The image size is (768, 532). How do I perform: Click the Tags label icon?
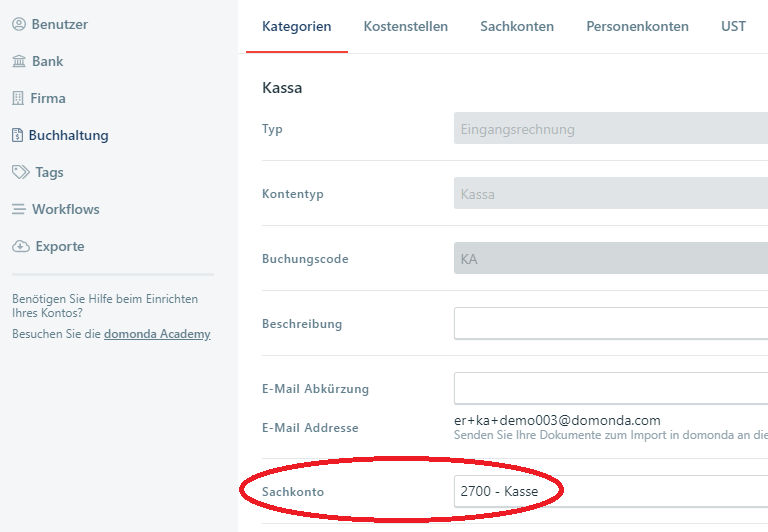20,172
